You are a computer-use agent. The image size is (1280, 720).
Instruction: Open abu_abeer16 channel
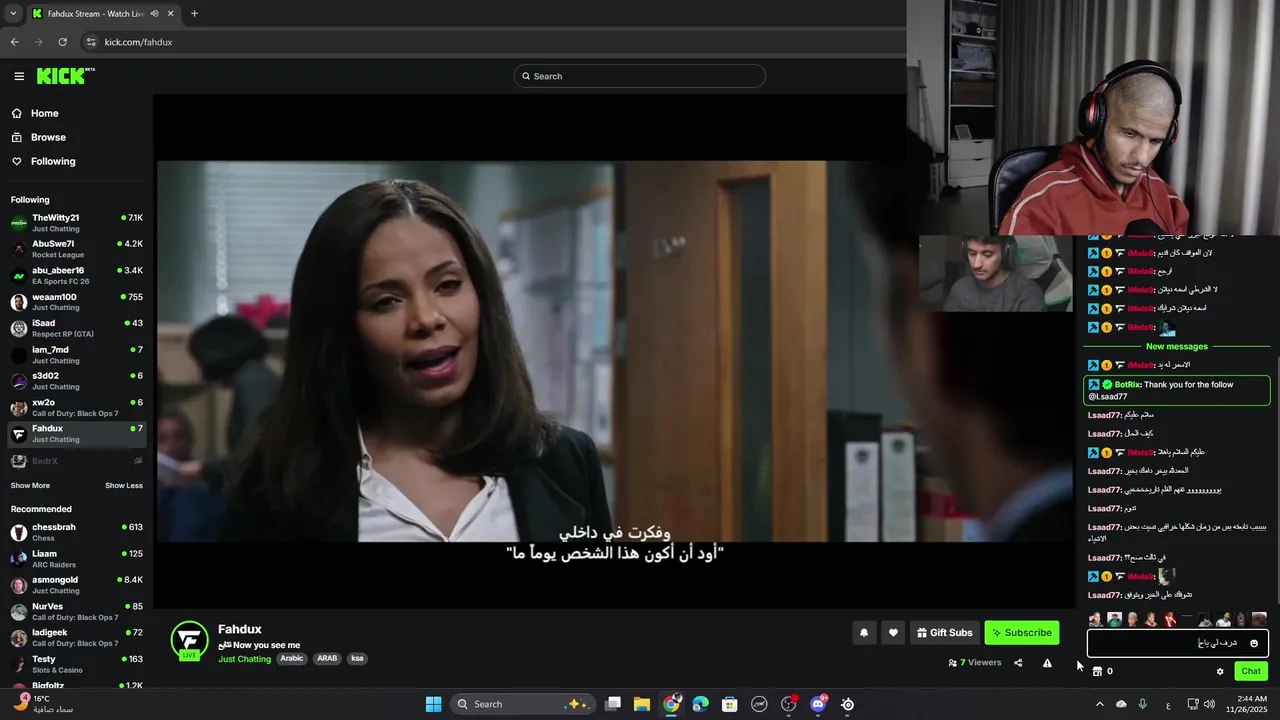[76, 276]
